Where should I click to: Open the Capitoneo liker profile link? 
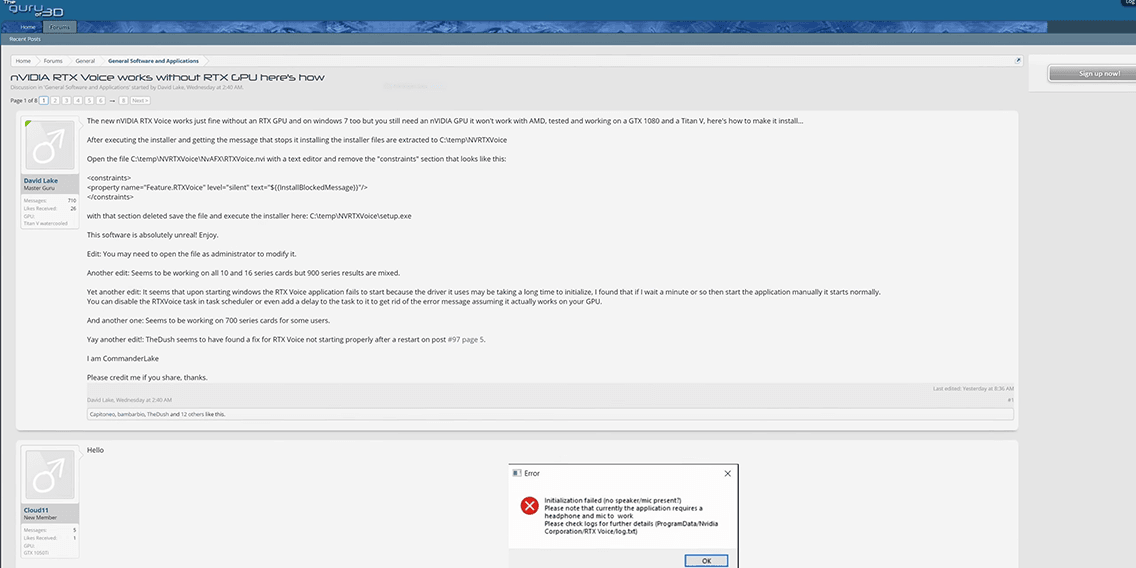(102, 414)
